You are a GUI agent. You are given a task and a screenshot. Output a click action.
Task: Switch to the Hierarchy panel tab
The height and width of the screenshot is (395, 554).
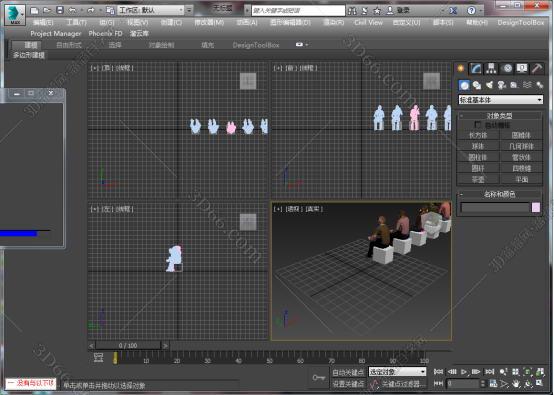[x=491, y=68]
